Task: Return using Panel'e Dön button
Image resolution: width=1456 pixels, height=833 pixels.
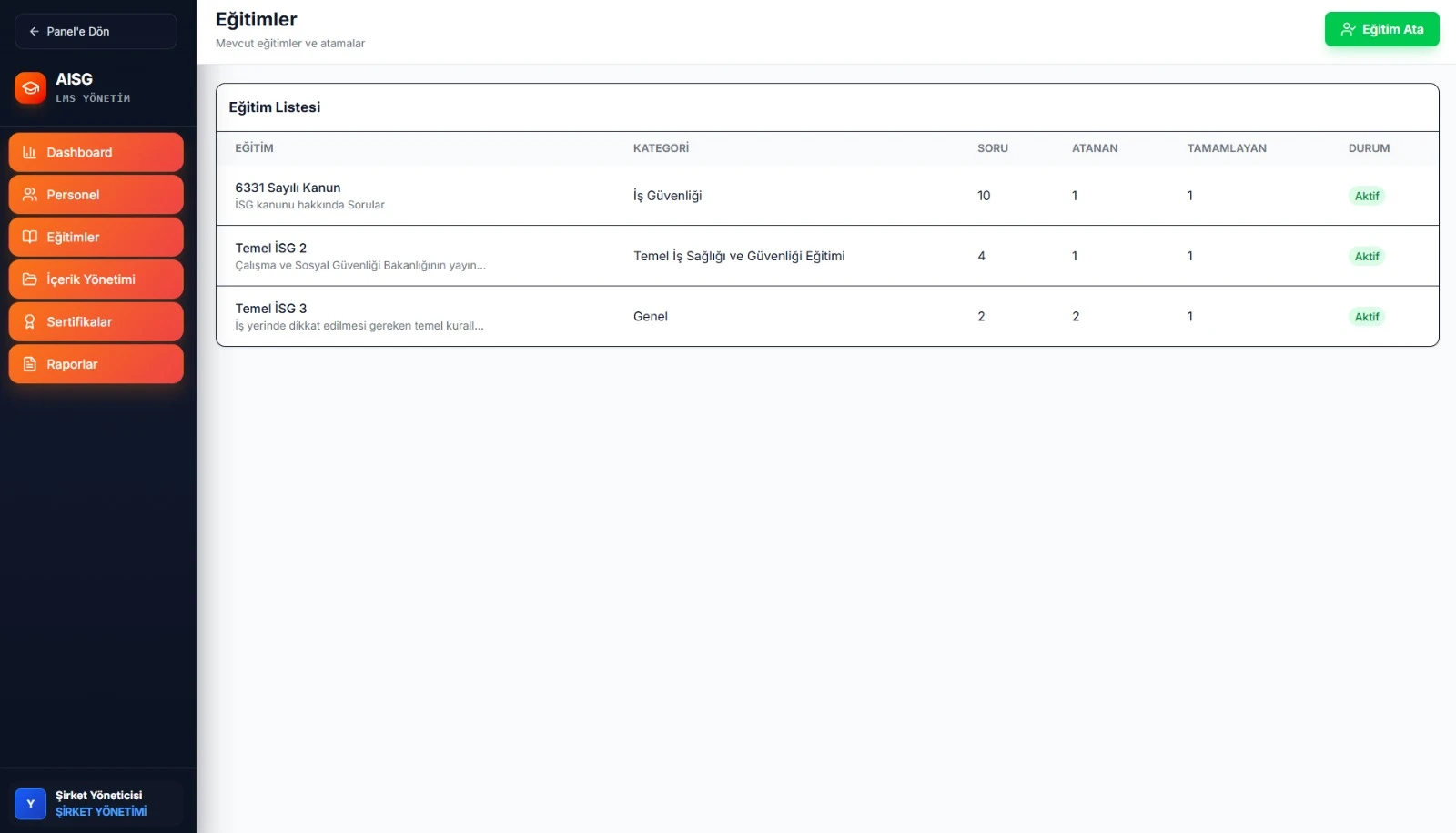Action: (x=96, y=32)
